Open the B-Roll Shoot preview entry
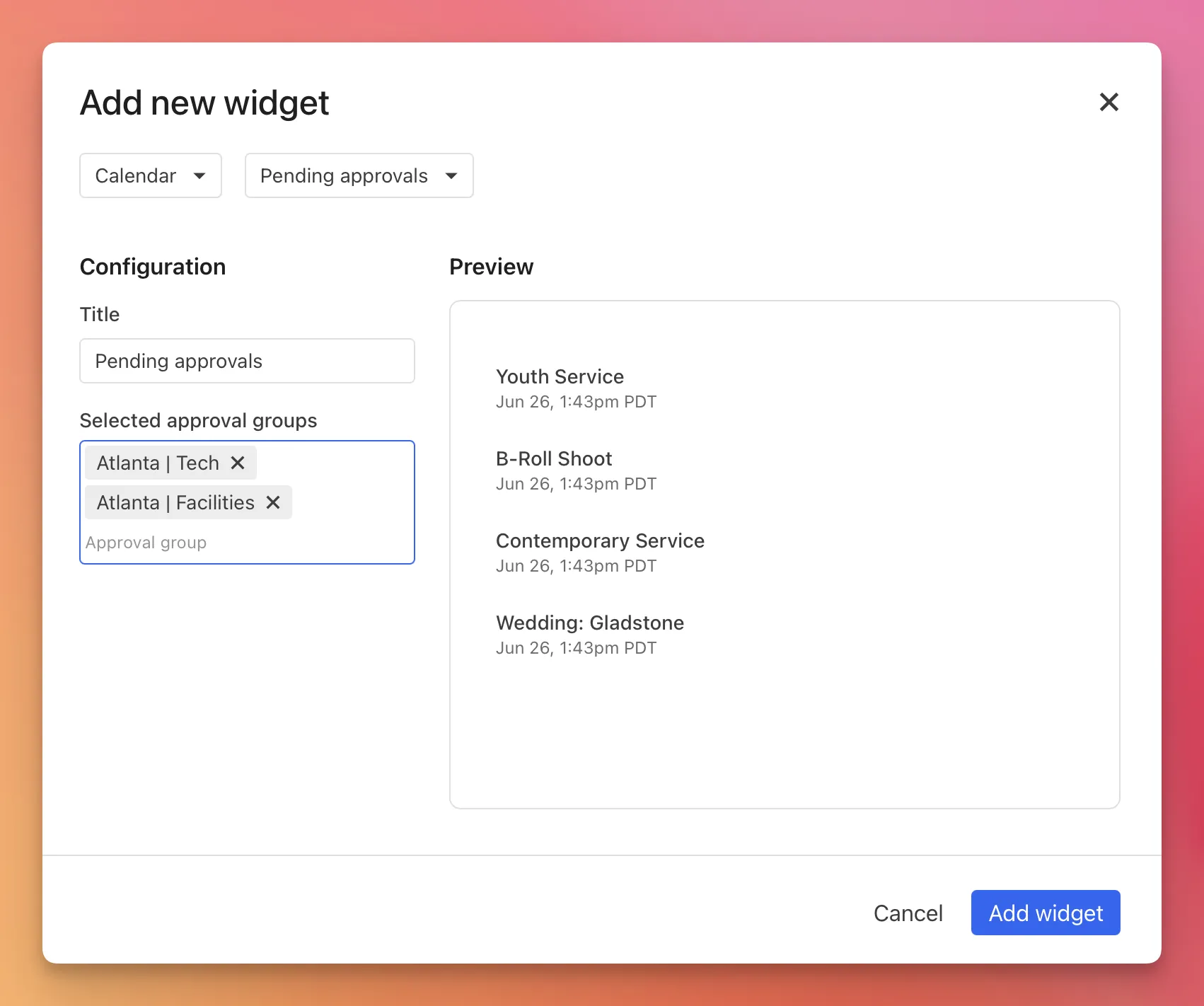This screenshot has height=1006, width=1204. pyautogui.click(x=554, y=458)
